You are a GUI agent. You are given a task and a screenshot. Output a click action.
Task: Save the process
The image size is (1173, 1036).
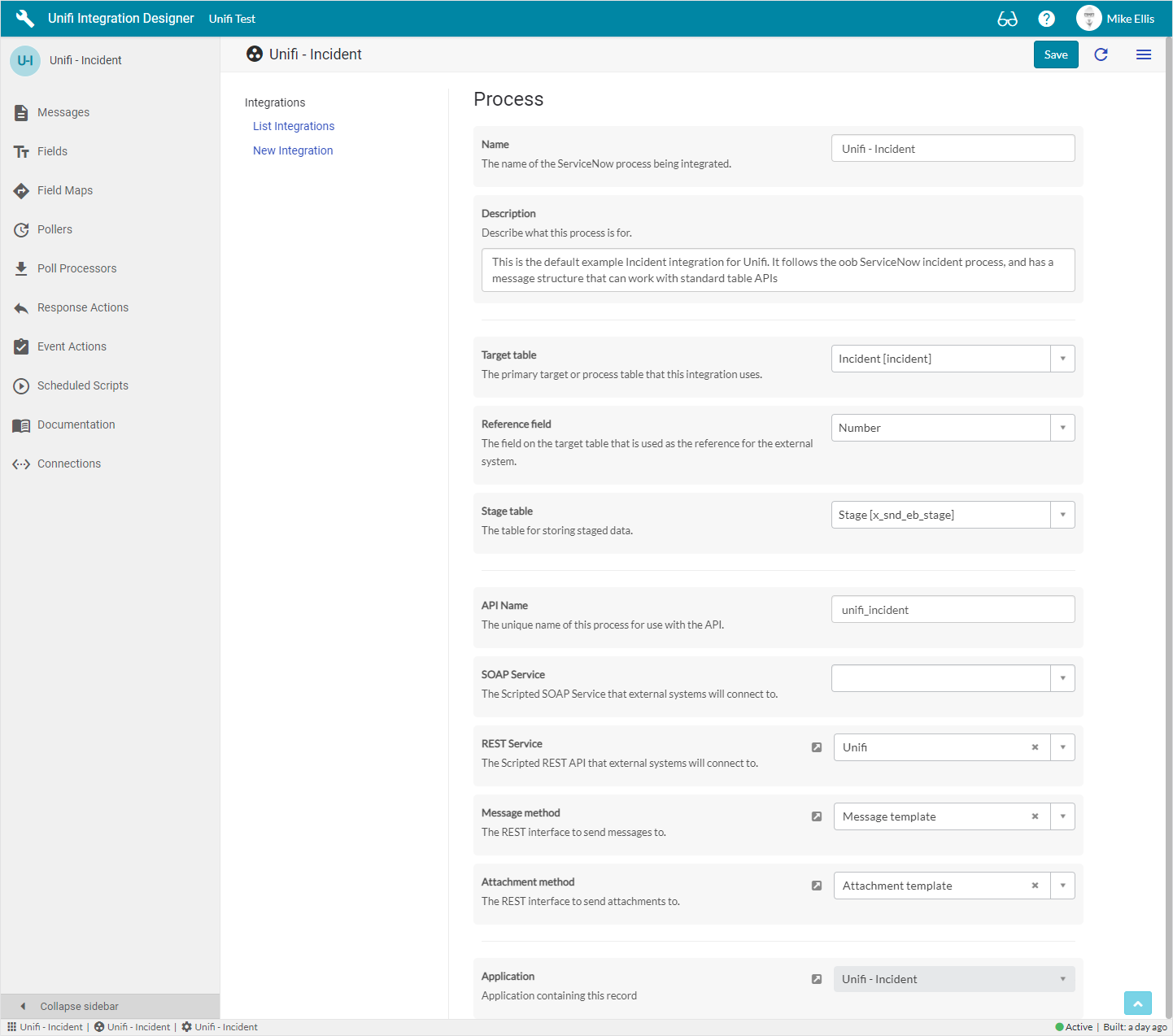(1055, 54)
